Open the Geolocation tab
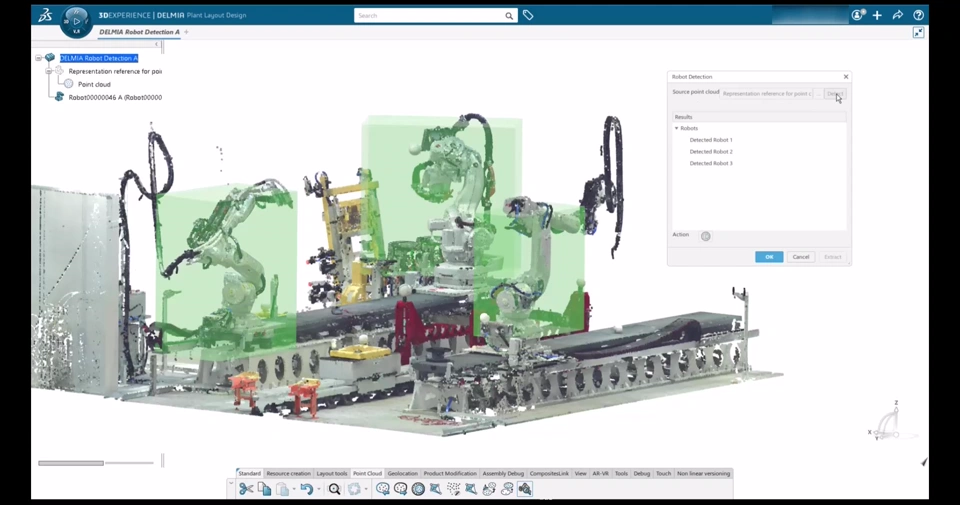The height and width of the screenshot is (505, 960). tap(403, 473)
